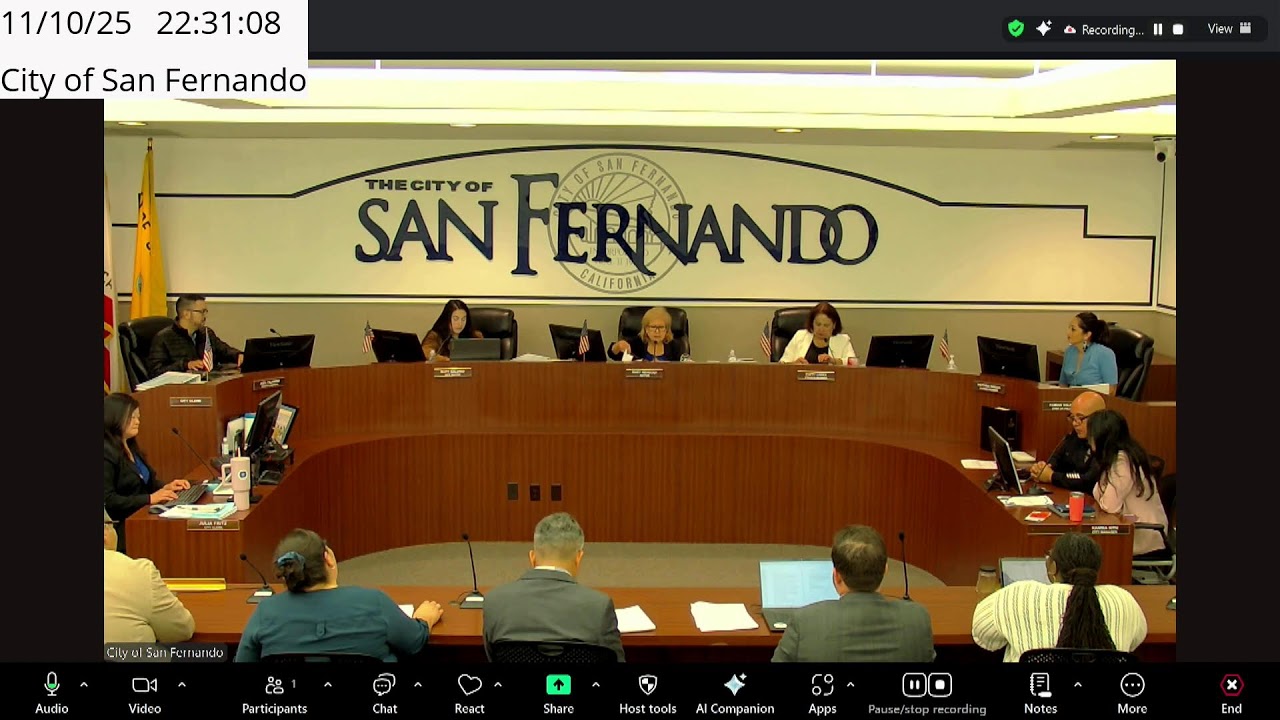Click the City of San Fernando participant name label

[165, 652]
